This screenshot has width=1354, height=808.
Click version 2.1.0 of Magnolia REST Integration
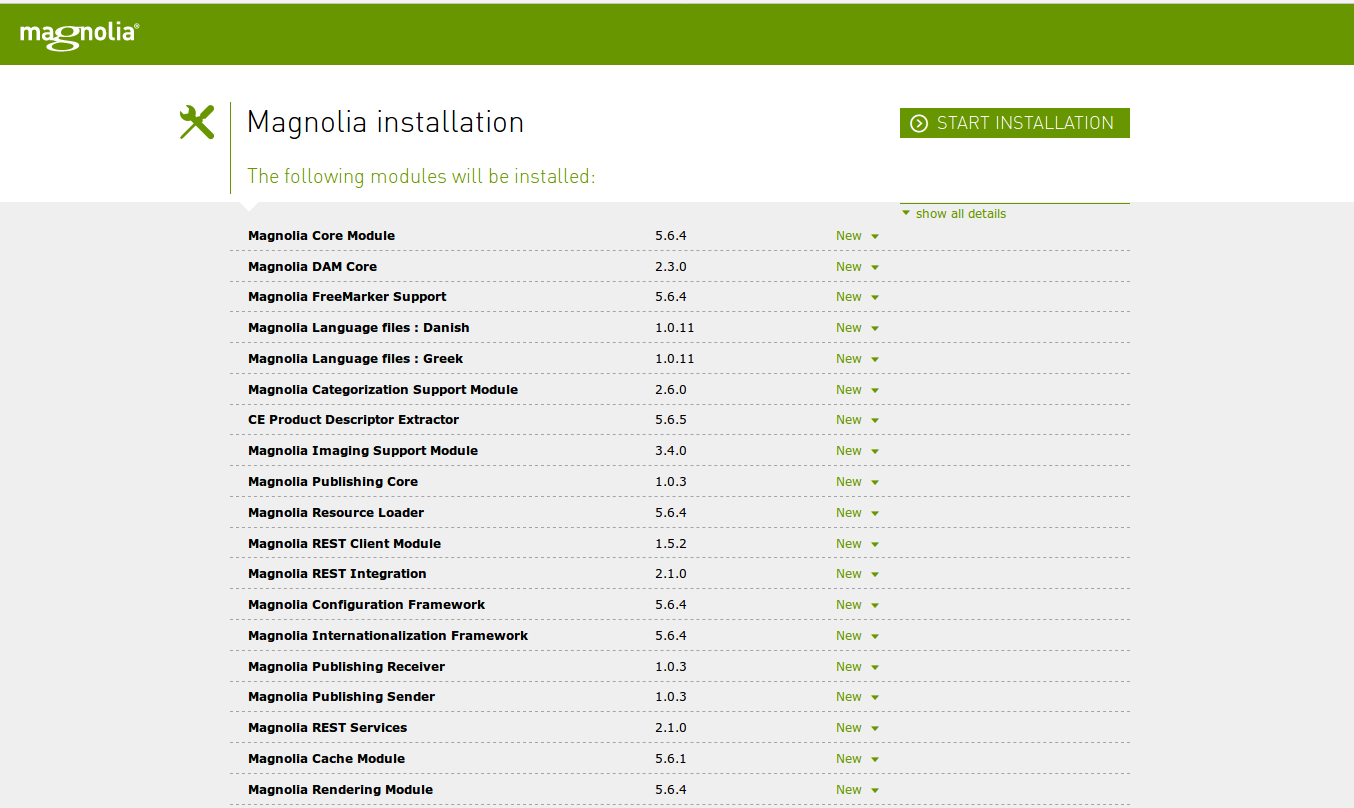coord(671,574)
